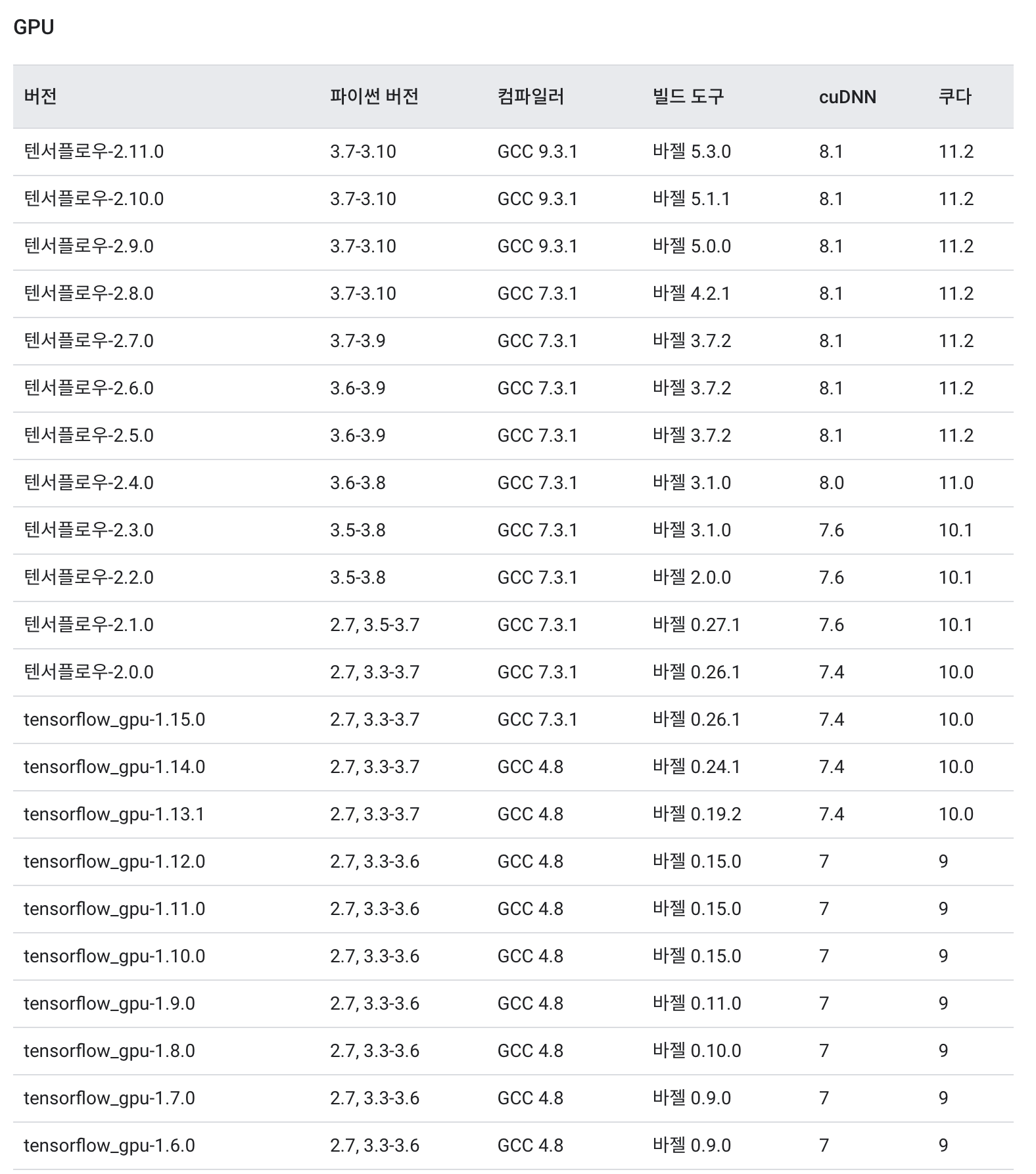Click CUDA 11.2 in the 2.11.0 row
The image size is (1036, 1174).
(x=956, y=152)
